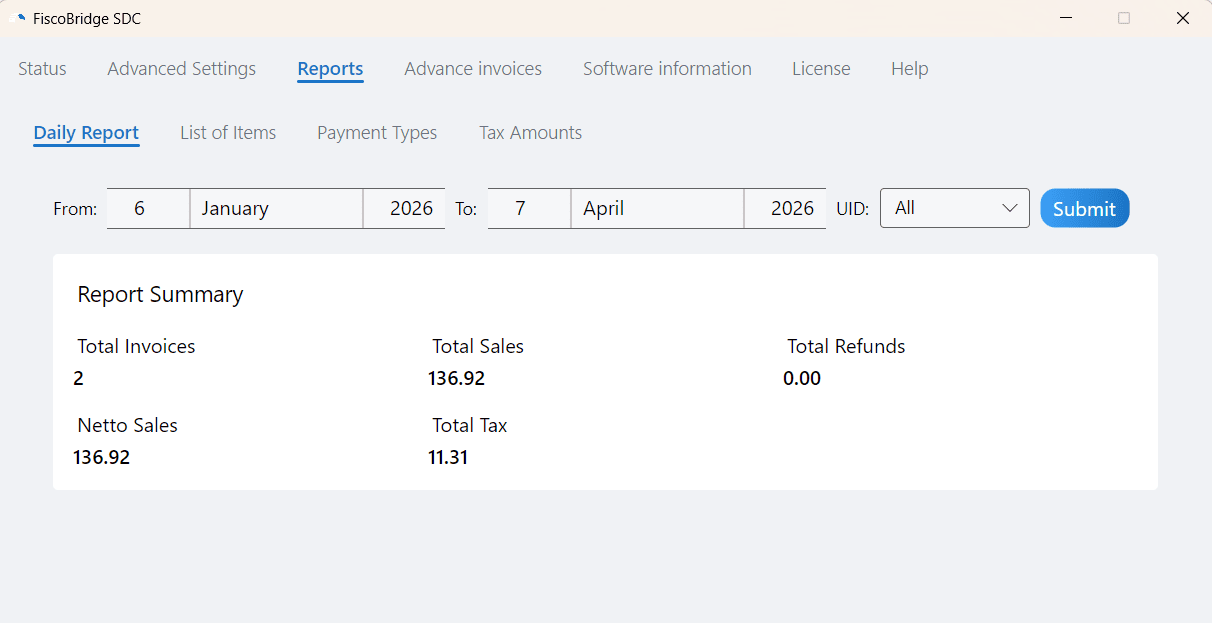Click the Total Invoices label
The height and width of the screenshot is (623, 1212).
pos(136,346)
